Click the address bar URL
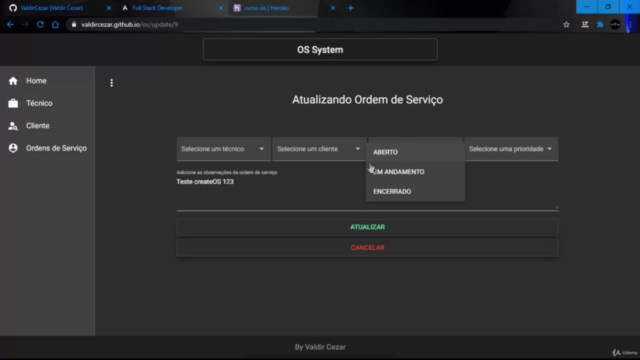The height and width of the screenshot is (360, 640). (x=129, y=24)
